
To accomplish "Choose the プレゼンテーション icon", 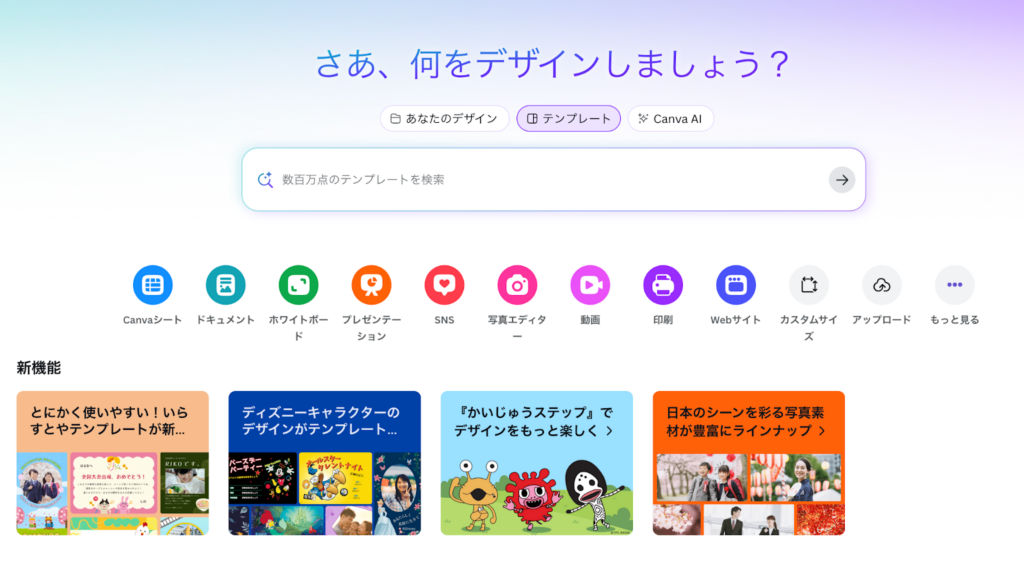I will point(372,285).
